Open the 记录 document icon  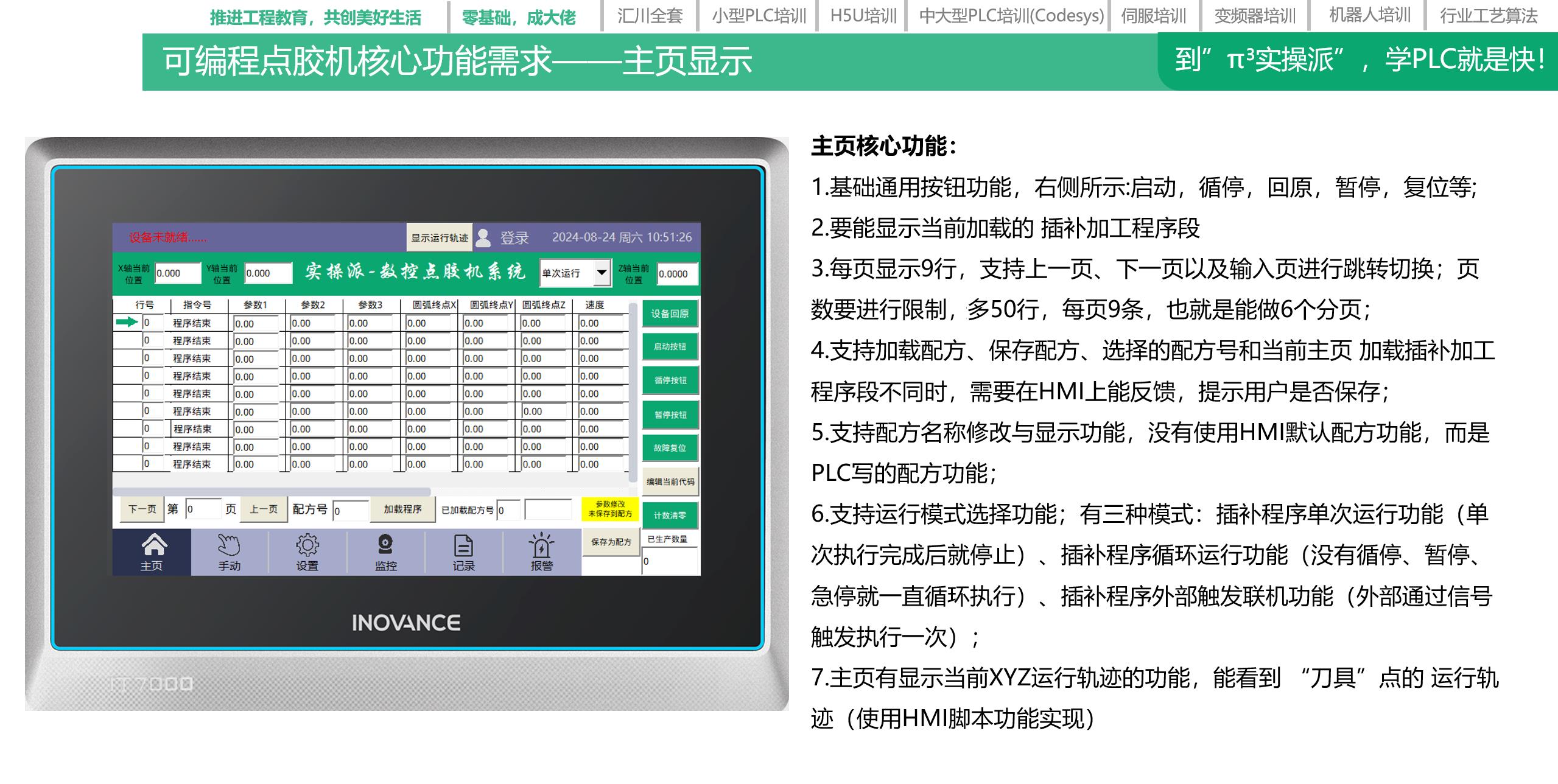(463, 545)
